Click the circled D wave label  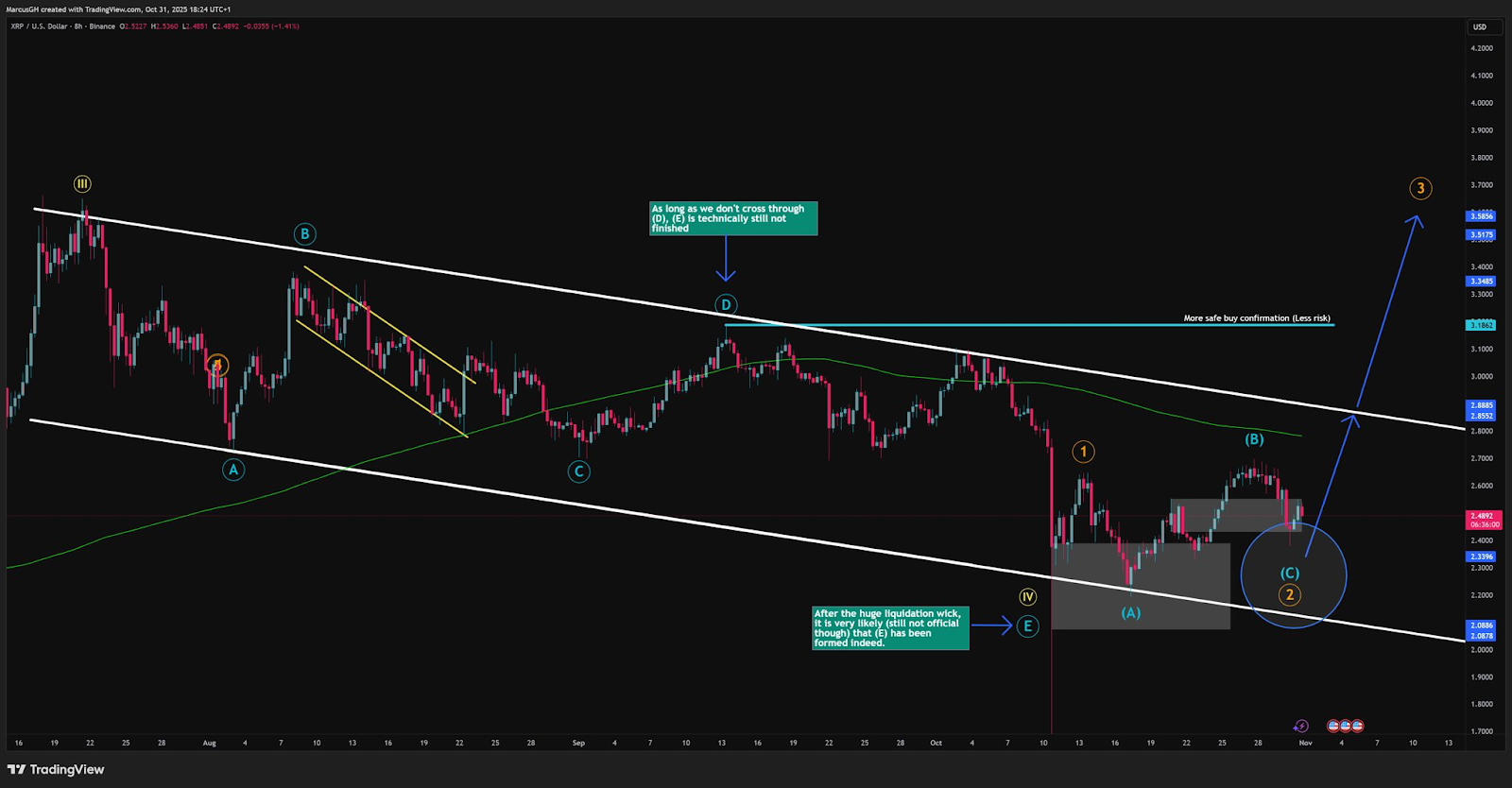coord(726,305)
